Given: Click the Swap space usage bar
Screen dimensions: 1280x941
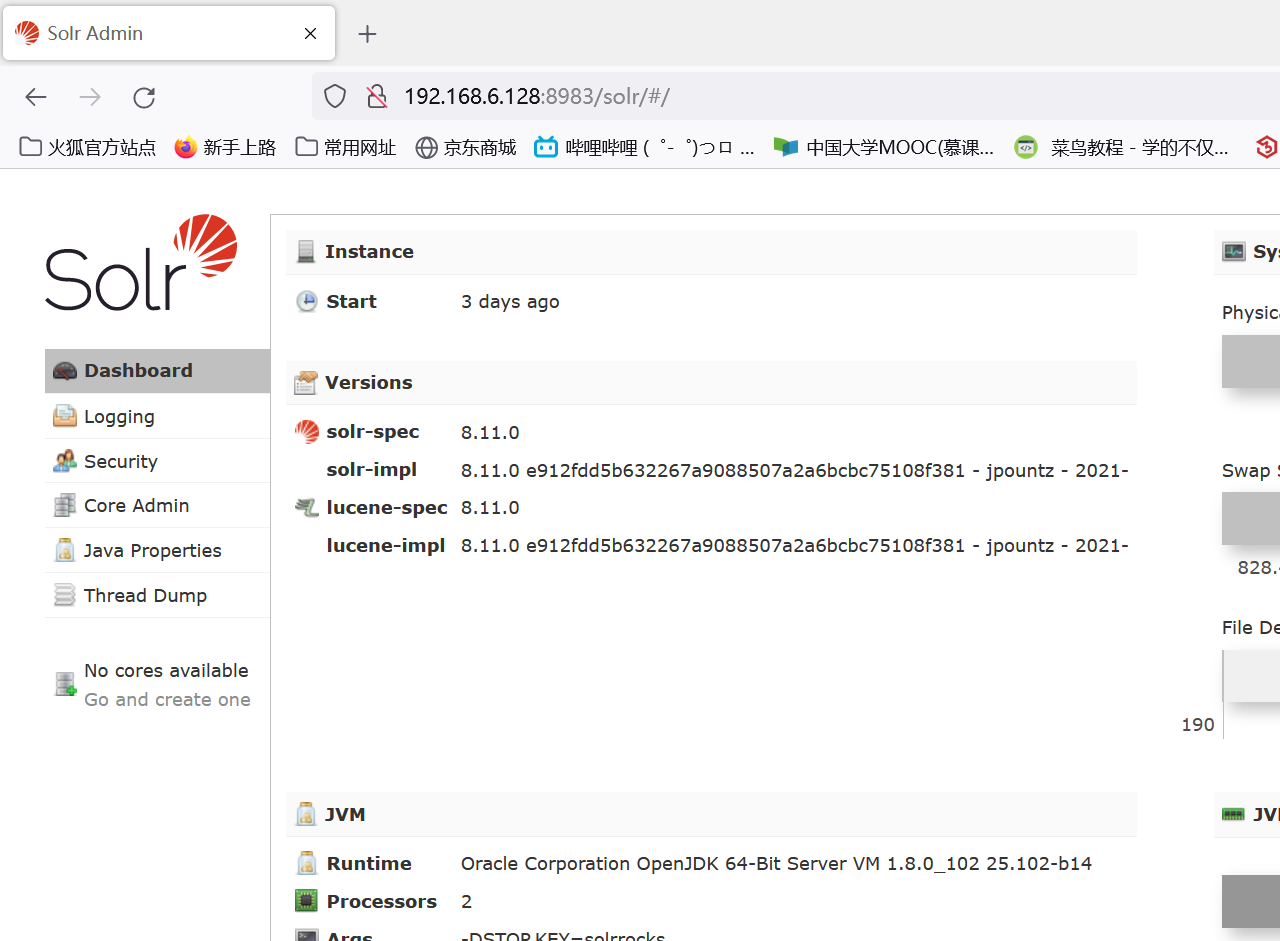Looking at the screenshot, I should 1251,518.
